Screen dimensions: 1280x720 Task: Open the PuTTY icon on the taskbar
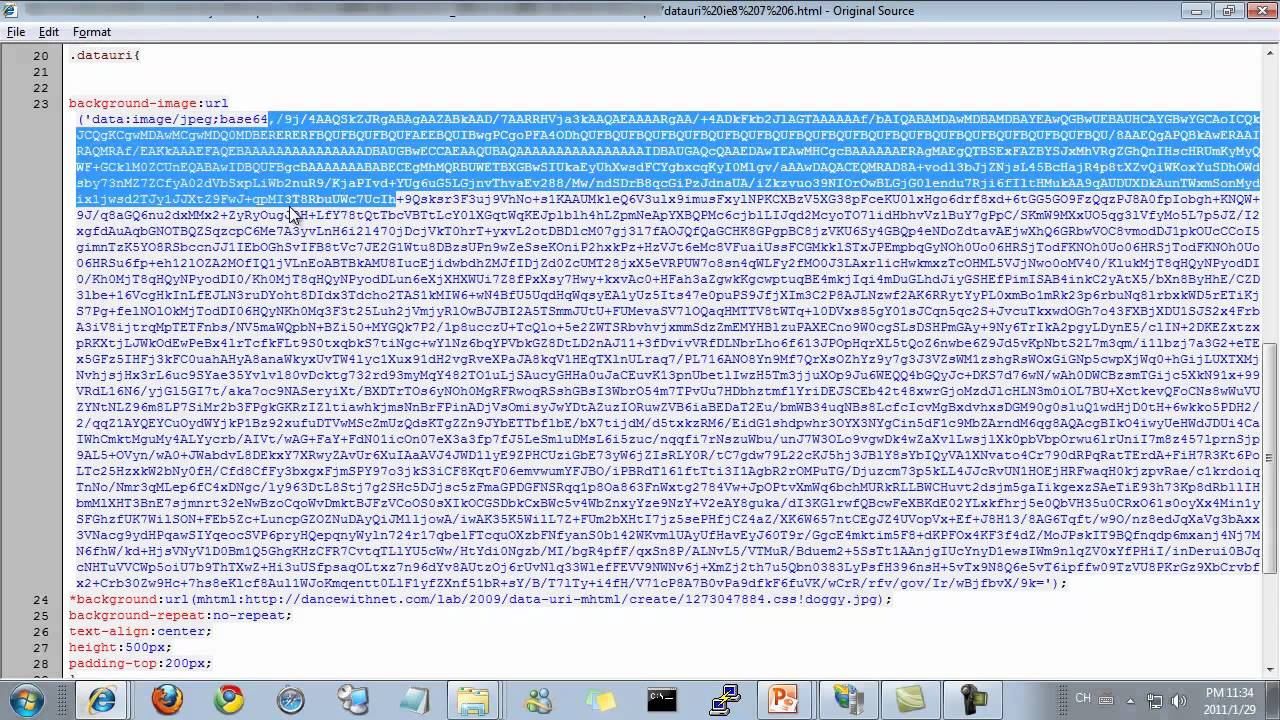click(724, 699)
